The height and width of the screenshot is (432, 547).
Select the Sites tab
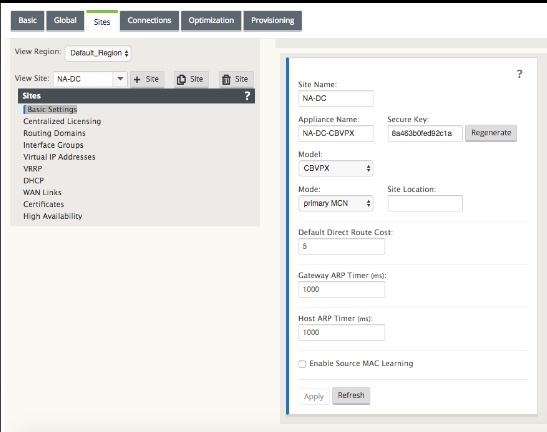[102, 22]
